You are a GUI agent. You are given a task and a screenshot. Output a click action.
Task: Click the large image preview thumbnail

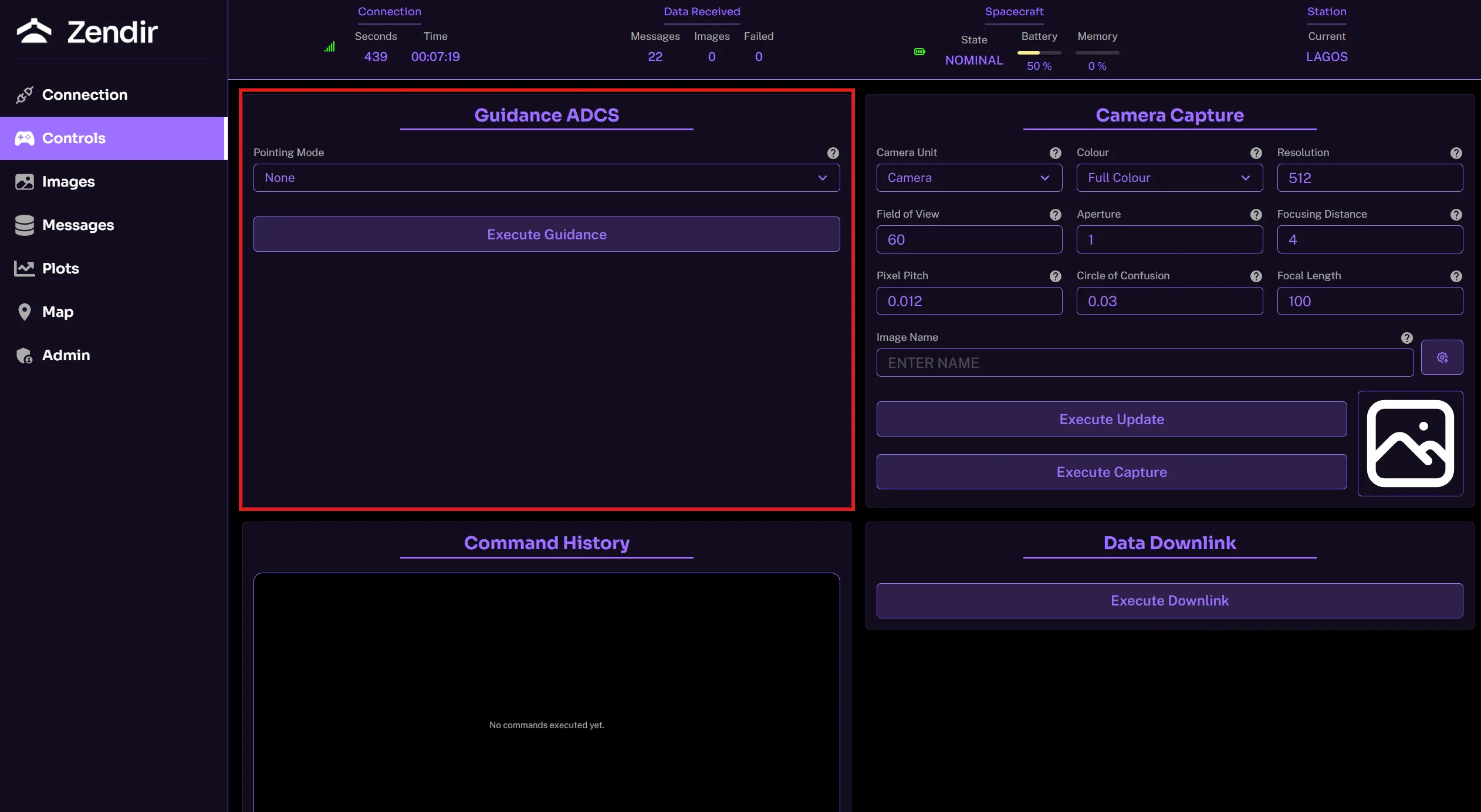(1410, 444)
